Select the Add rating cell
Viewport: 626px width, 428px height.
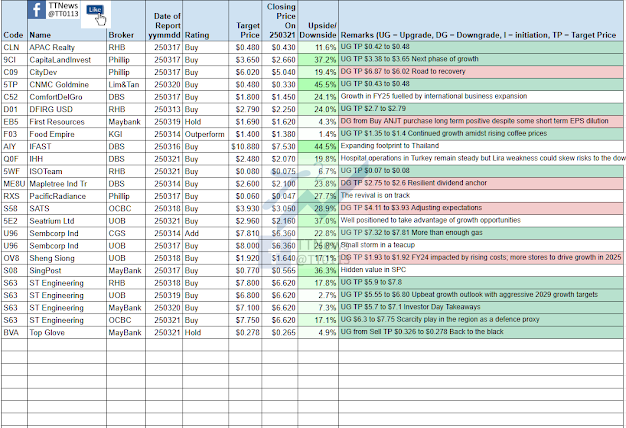click(x=205, y=233)
